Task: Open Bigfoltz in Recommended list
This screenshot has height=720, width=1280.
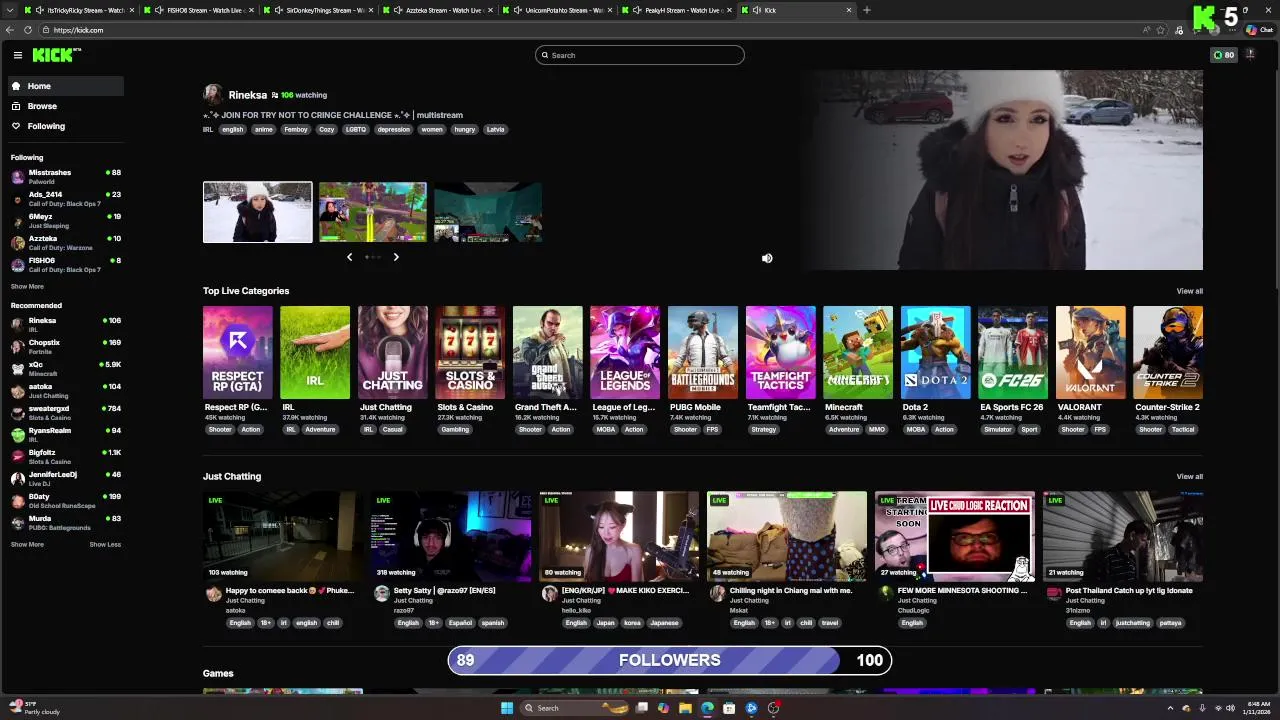Action: [x=66, y=457]
